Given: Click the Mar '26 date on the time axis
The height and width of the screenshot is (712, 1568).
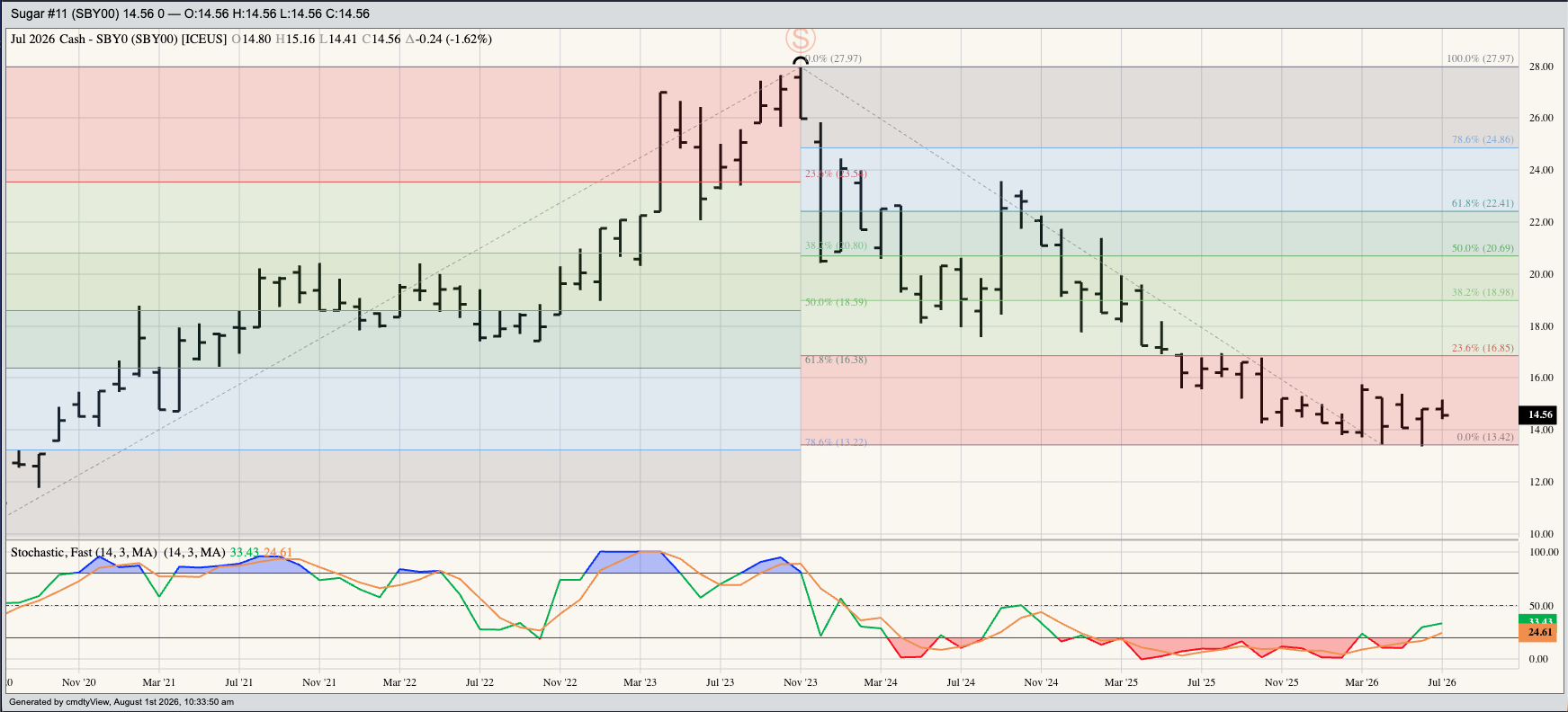Looking at the screenshot, I should [x=1362, y=682].
